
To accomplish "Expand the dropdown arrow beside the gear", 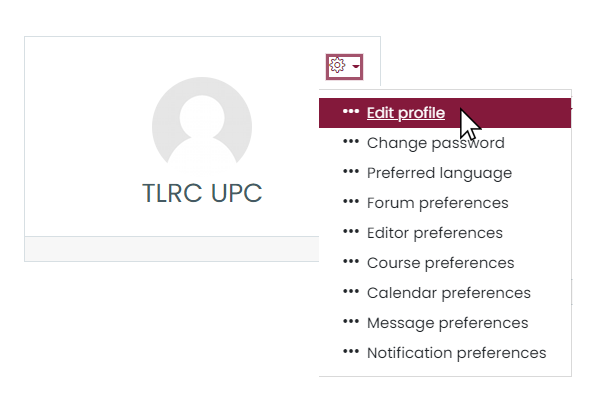I will pyautogui.click(x=356, y=67).
